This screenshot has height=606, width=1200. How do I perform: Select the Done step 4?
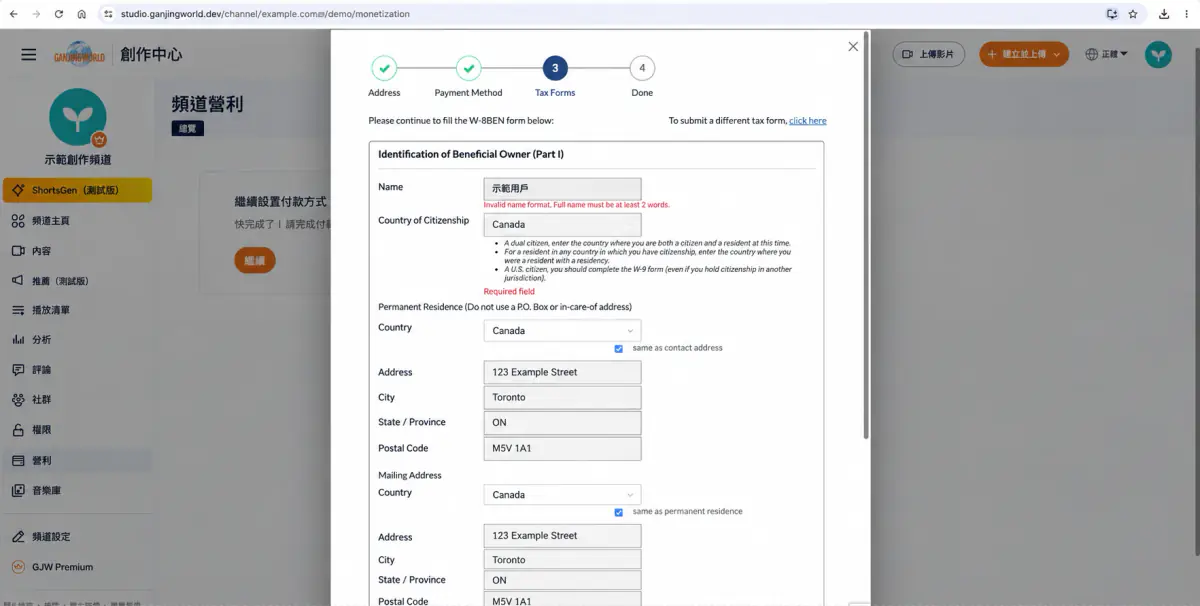coord(642,77)
